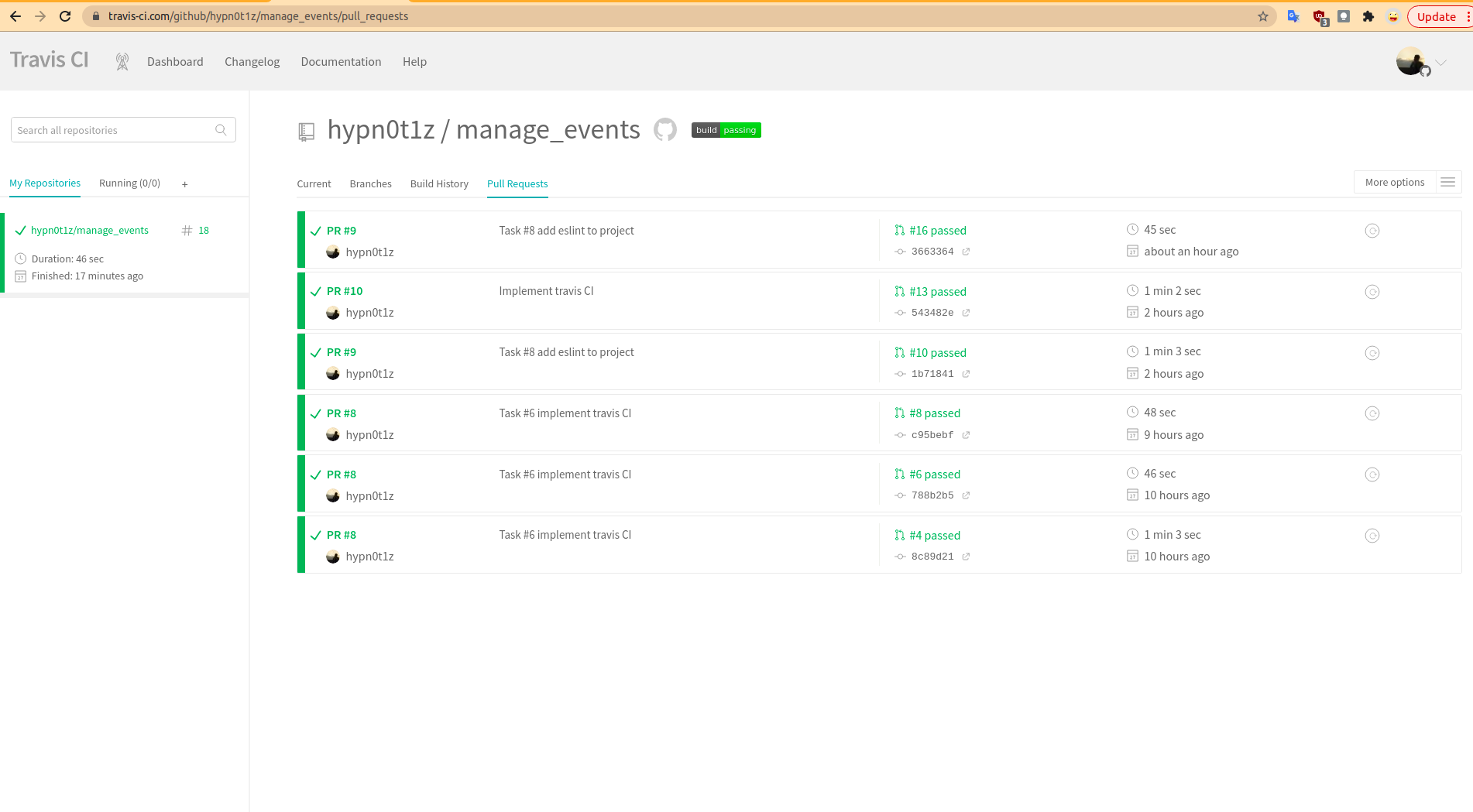Click the green checkmark next to PR #10
This screenshot has height=812, width=1473.
point(315,291)
